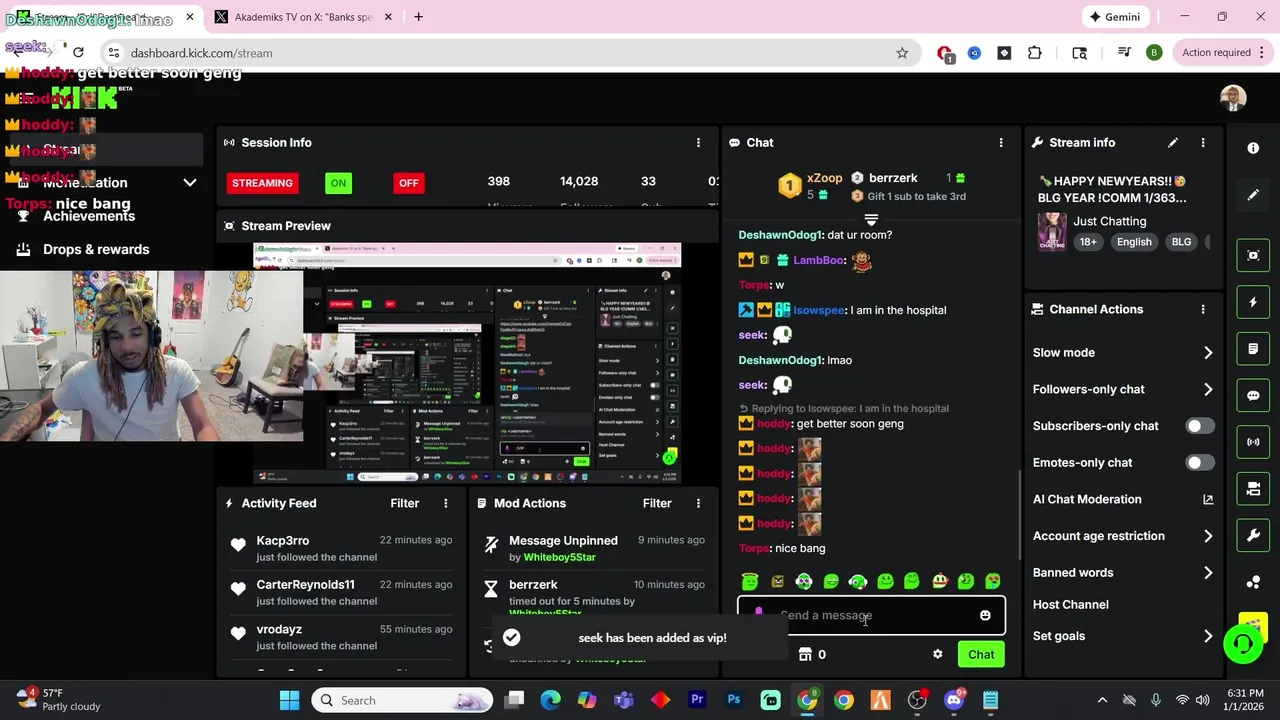Open Windows Start menu
Screen dimensions: 1280x720
289,701
